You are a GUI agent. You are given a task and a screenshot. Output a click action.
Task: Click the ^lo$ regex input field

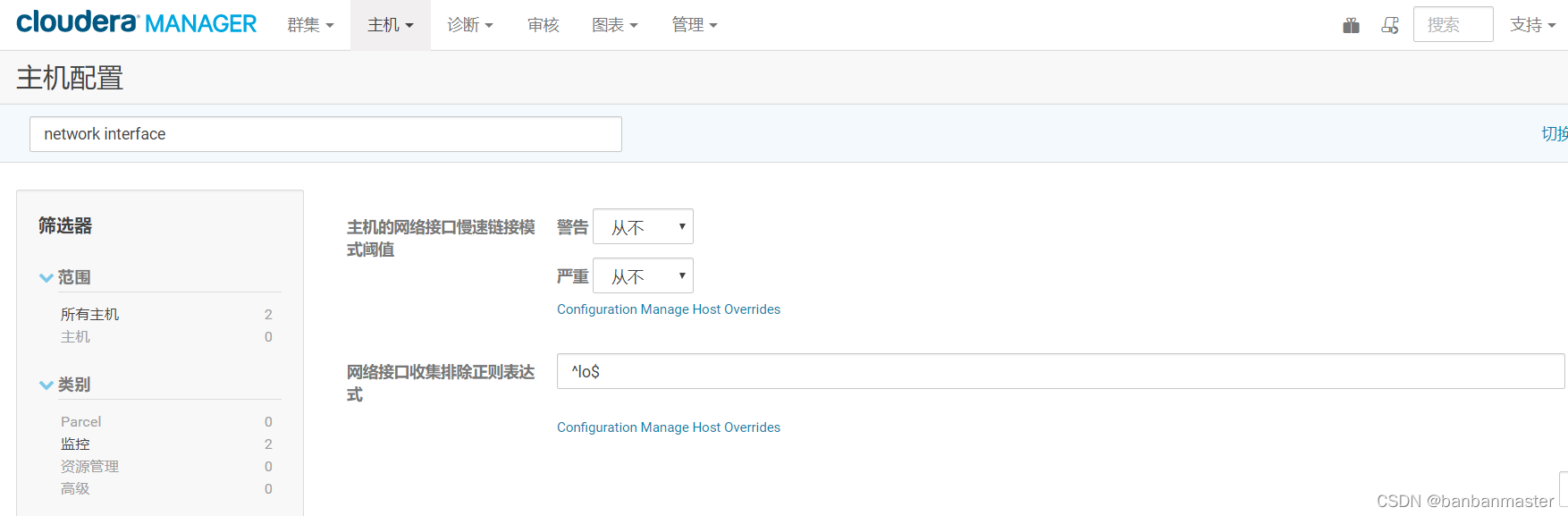tap(1060, 371)
